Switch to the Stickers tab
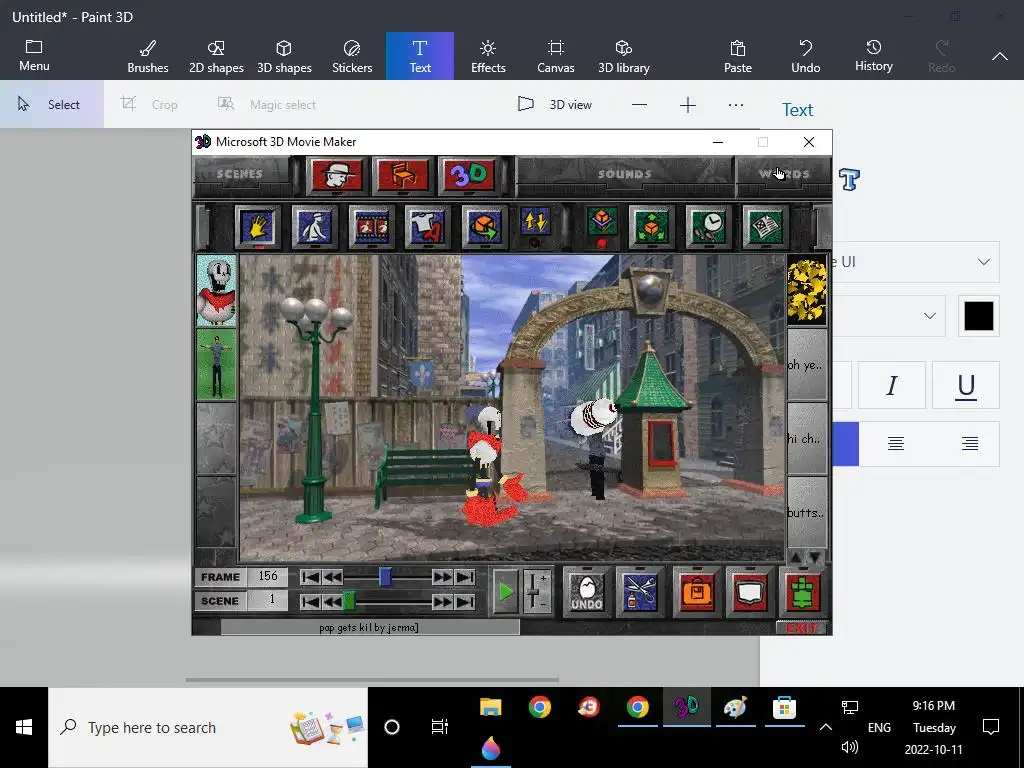 tap(352, 56)
